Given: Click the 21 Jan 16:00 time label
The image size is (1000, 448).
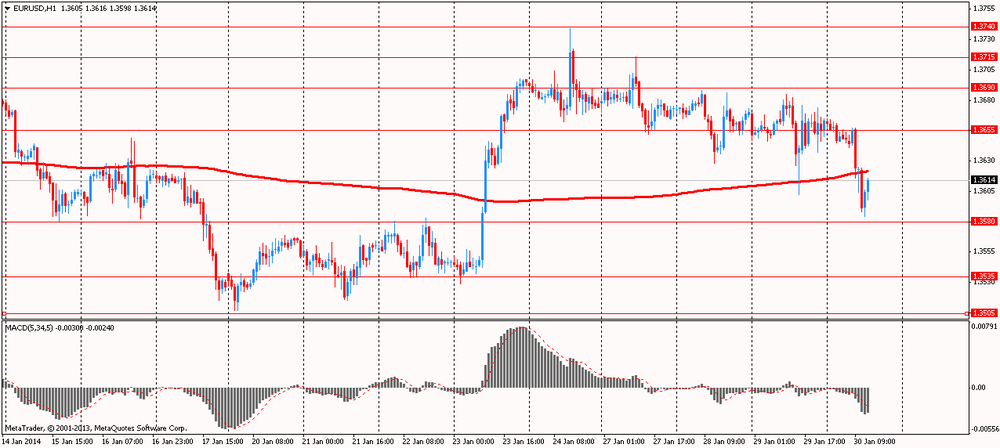Looking at the screenshot, I should pyautogui.click(x=373, y=441).
